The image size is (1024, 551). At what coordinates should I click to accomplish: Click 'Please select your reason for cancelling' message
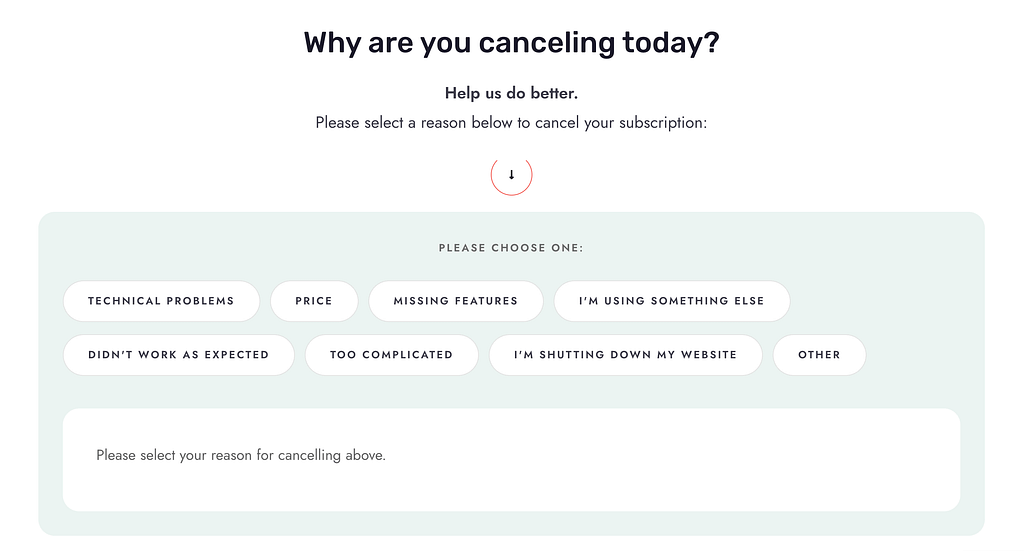[241, 455]
